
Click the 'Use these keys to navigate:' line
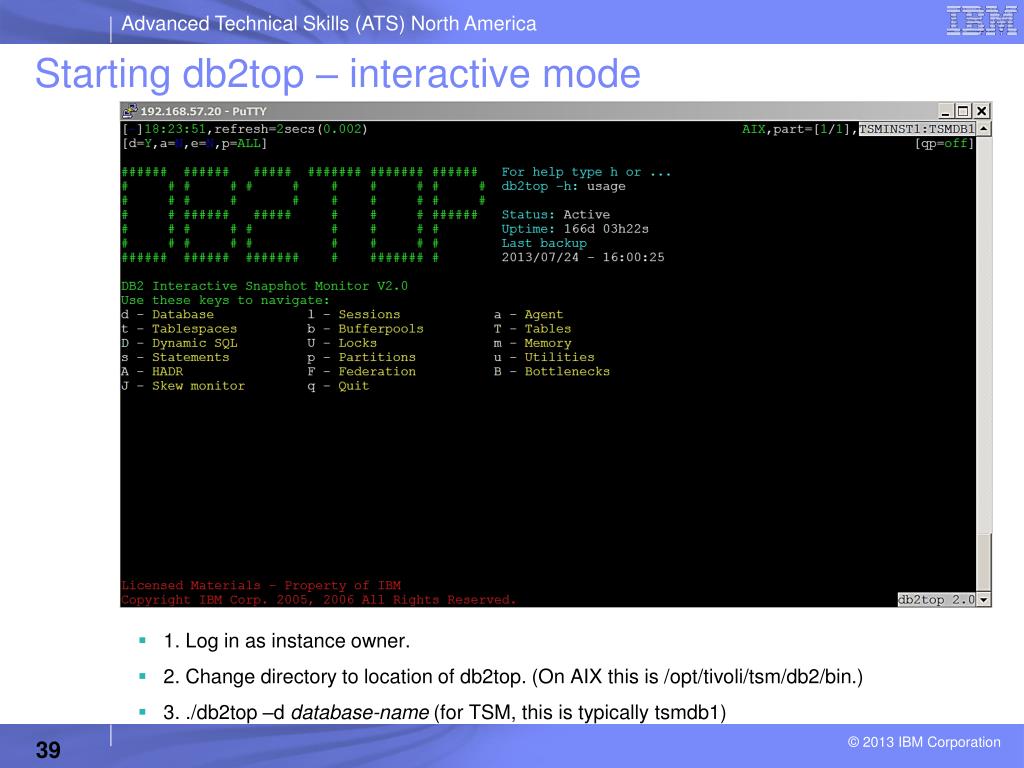[225, 300]
